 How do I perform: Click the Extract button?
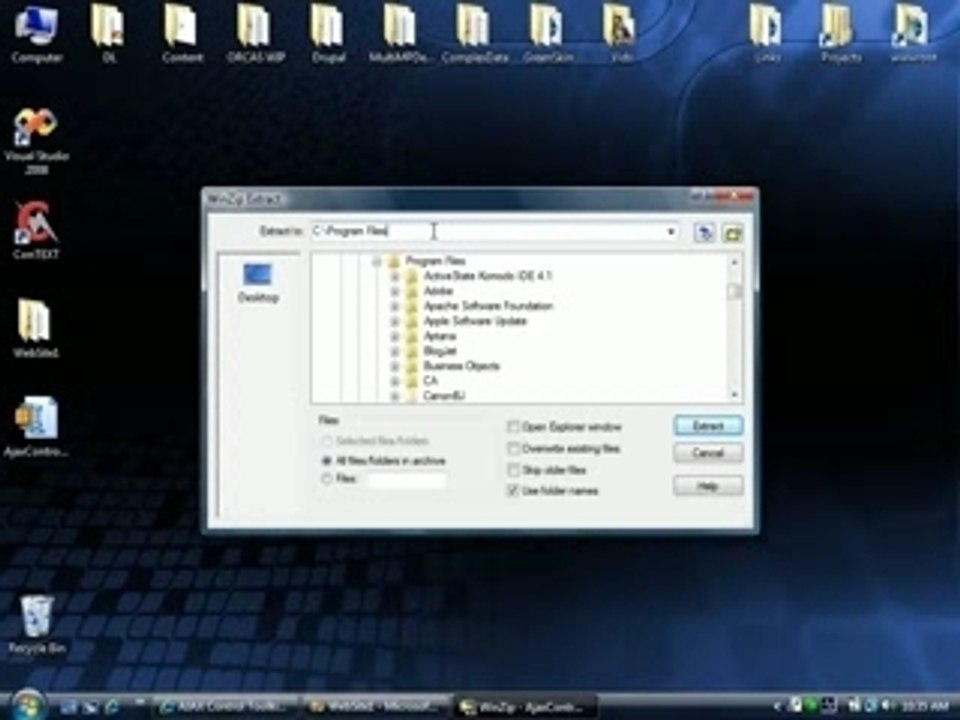pyautogui.click(x=708, y=426)
